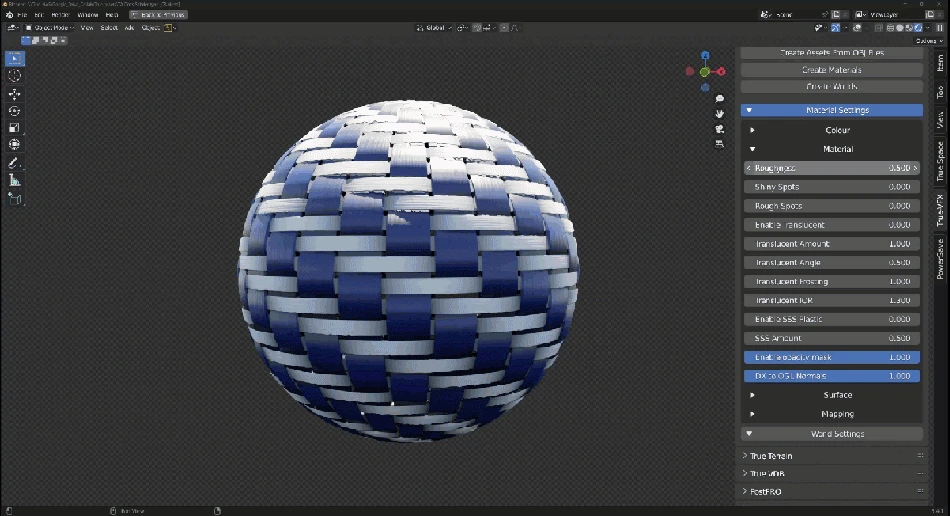
Task: Click Create Materials button
Action: pyautogui.click(x=832, y=70)
